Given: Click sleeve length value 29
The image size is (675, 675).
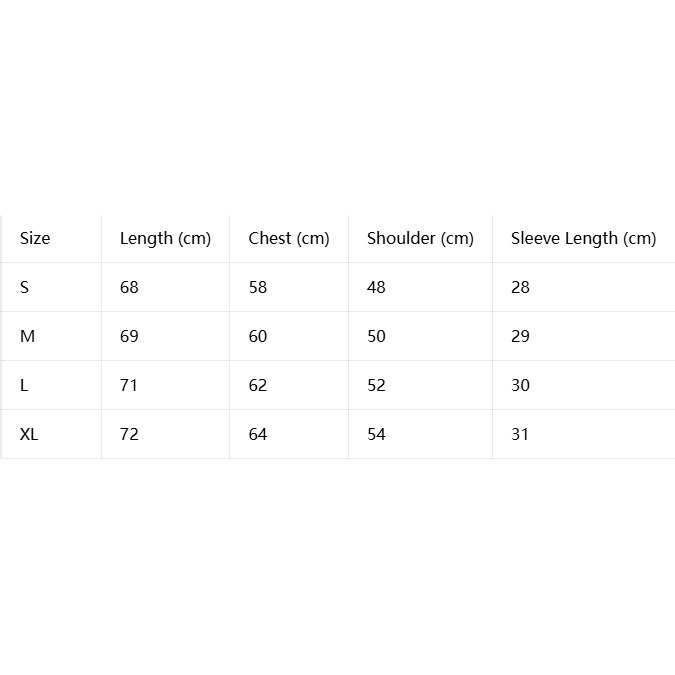Looking at the screenshot, I should (520, 336).
